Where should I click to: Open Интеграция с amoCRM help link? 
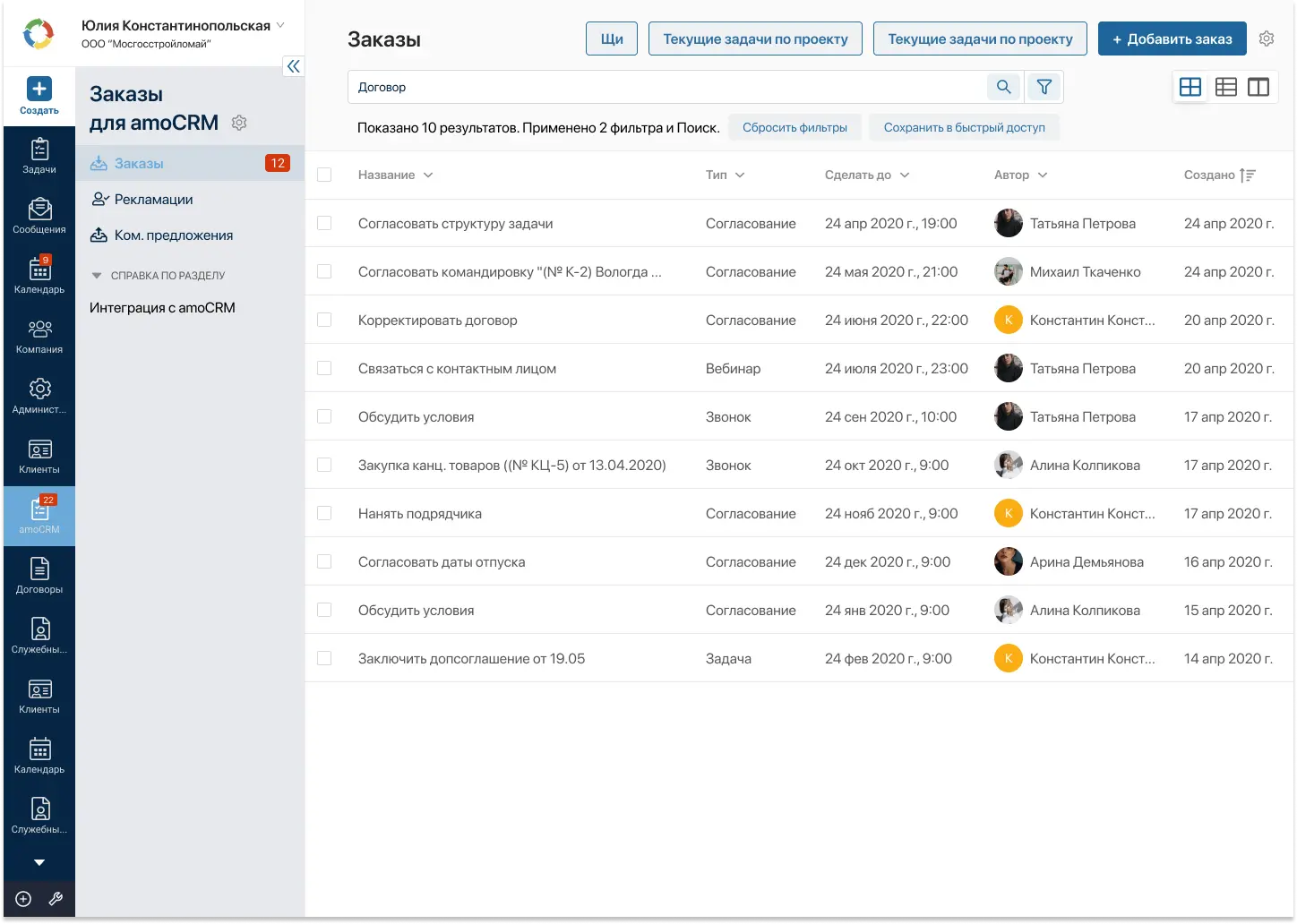(162, 307)
